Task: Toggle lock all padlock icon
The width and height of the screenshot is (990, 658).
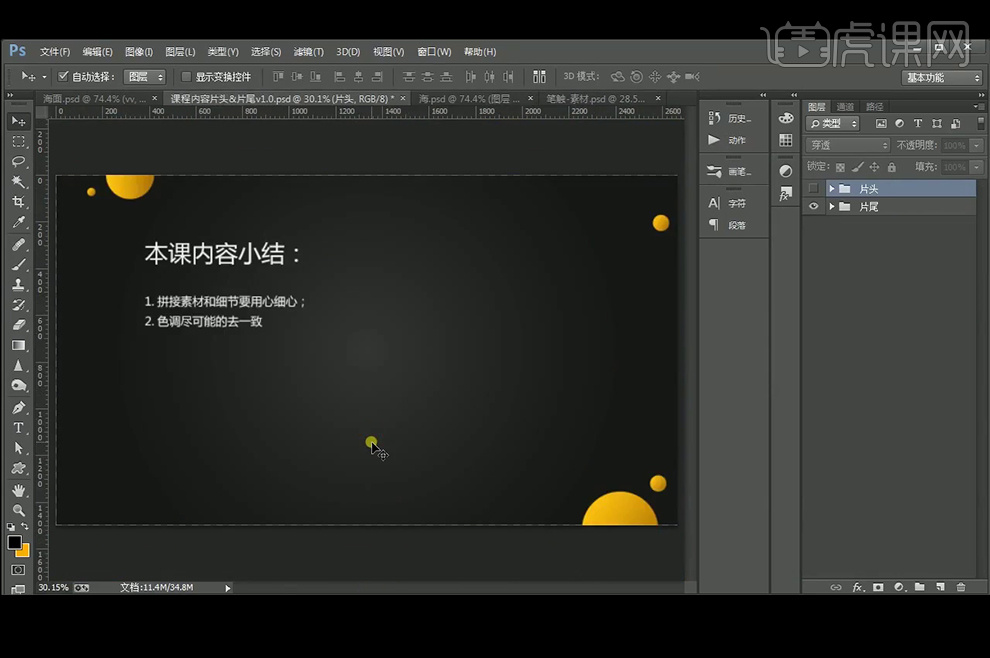Action: coord(892,167)
